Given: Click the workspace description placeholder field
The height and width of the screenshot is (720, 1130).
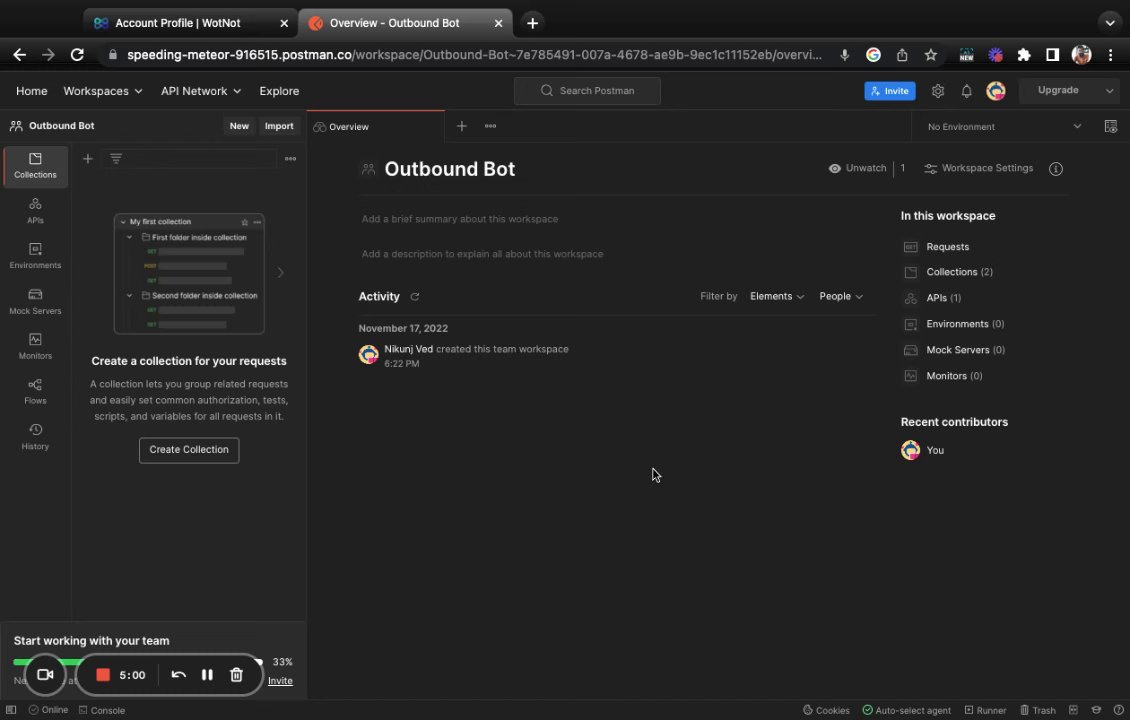Looking at the screenshot, I should click(482, 254).
